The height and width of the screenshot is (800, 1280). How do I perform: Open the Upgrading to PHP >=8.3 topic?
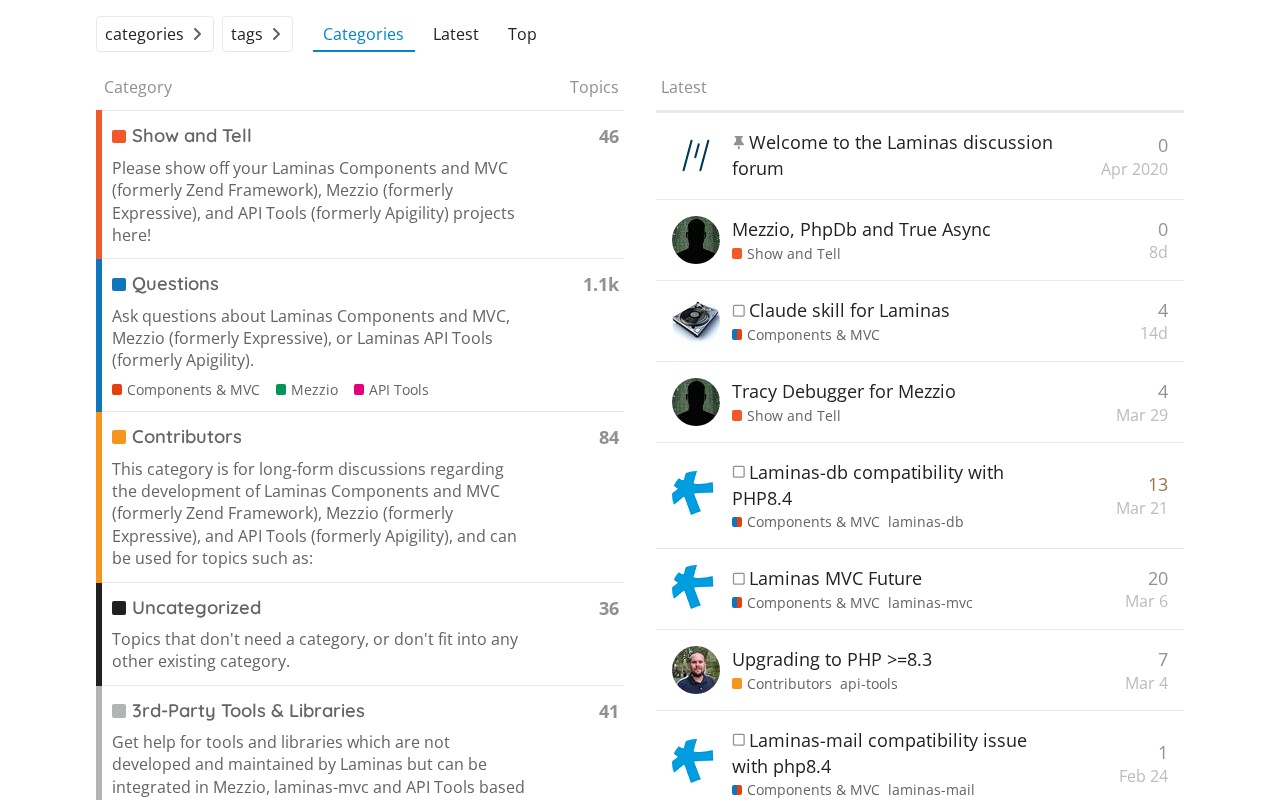point(832,659)
